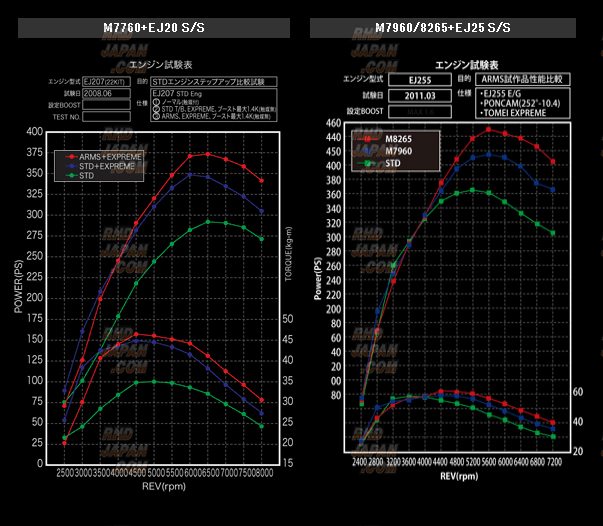Viewport: 603px width, 526px height.
Task: Click the REV(rpm) label under EJ20 chart
Action: (x=164, y=486)
